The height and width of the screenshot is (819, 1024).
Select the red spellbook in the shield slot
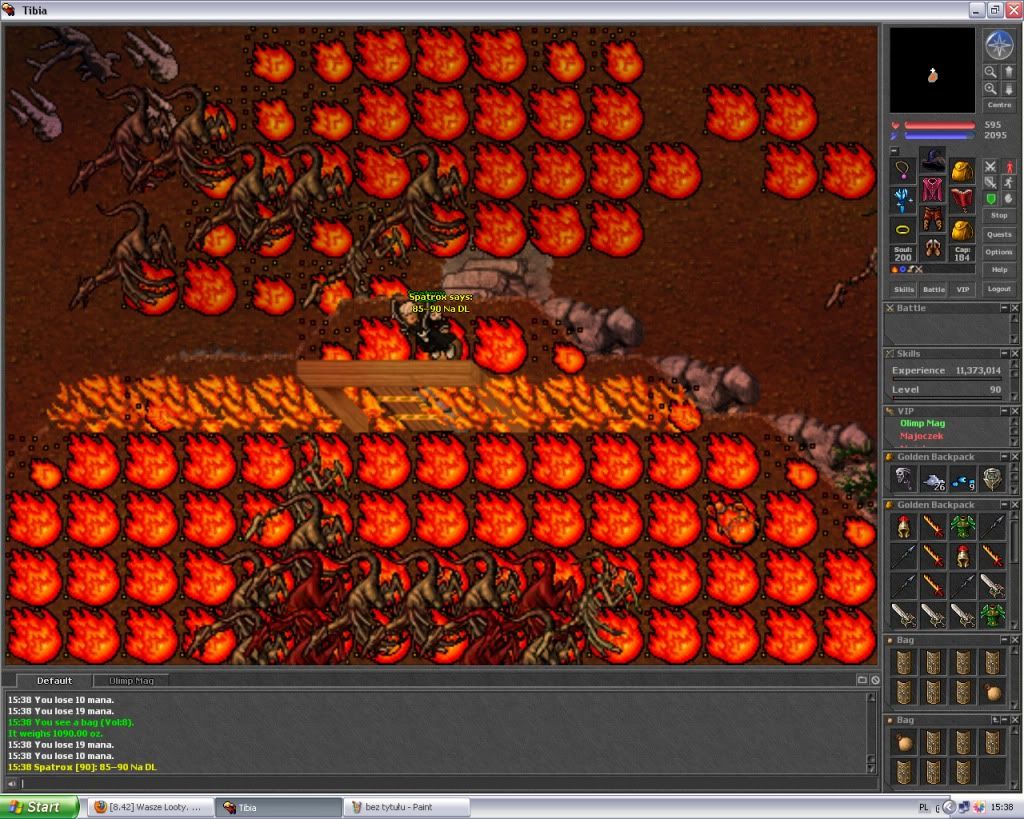click(962, 200)
